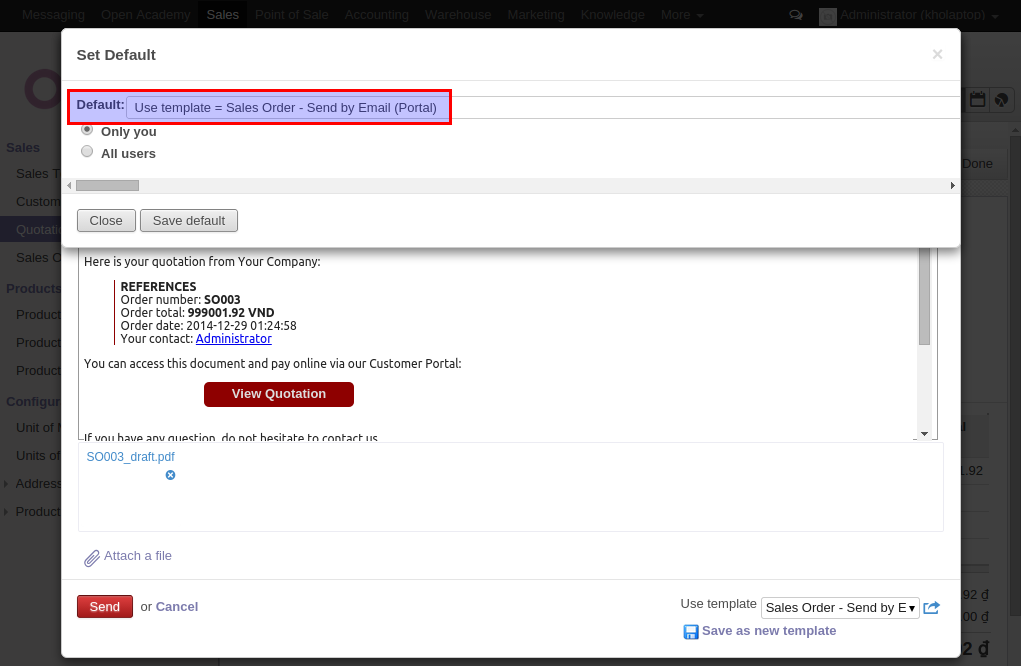Click the Attach a file paperclip icon
The width and height of the screenshot is (1021, 666).
[92, 558]
